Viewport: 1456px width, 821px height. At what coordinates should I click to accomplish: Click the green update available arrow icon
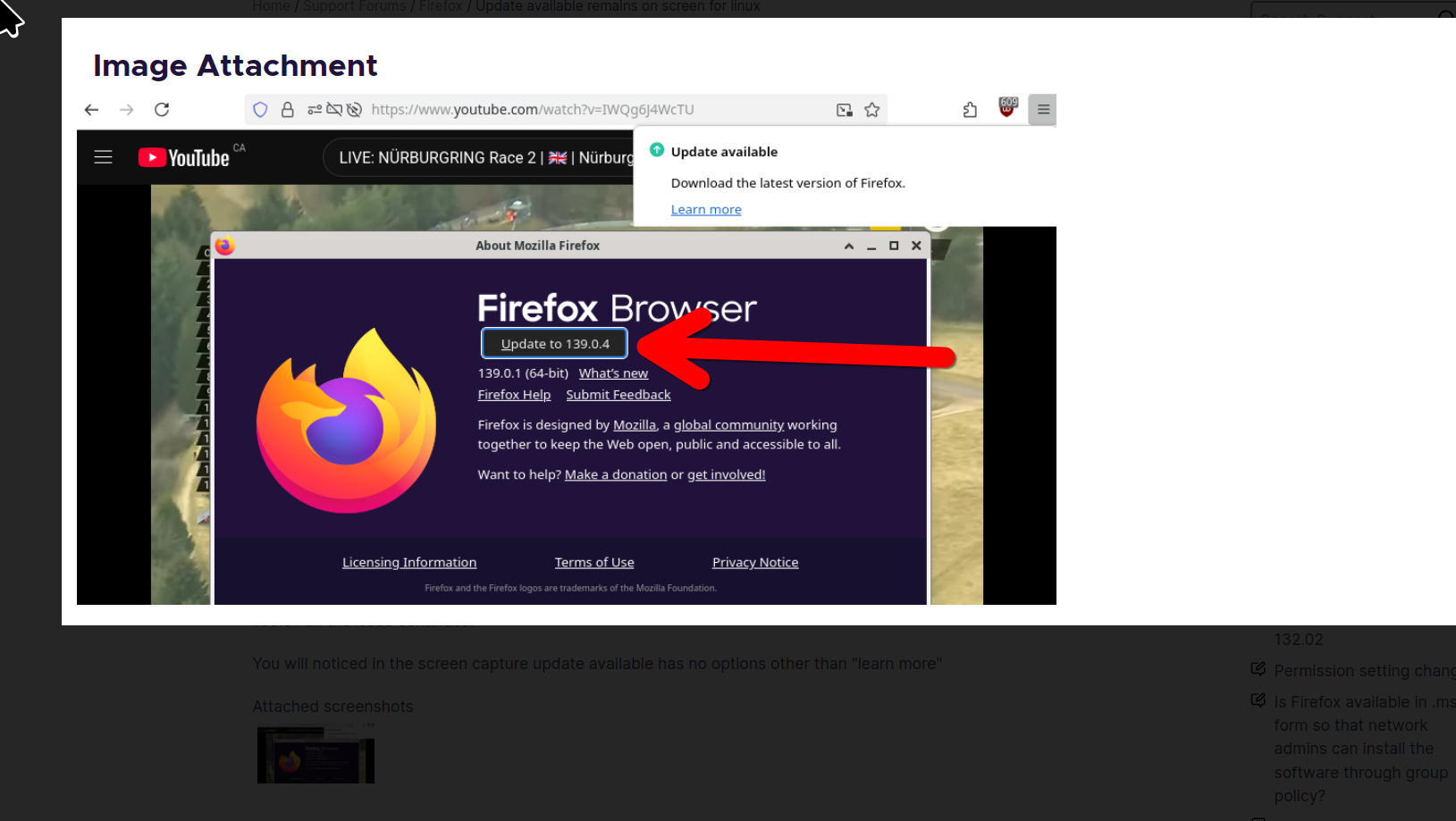(x=657, y=150)
